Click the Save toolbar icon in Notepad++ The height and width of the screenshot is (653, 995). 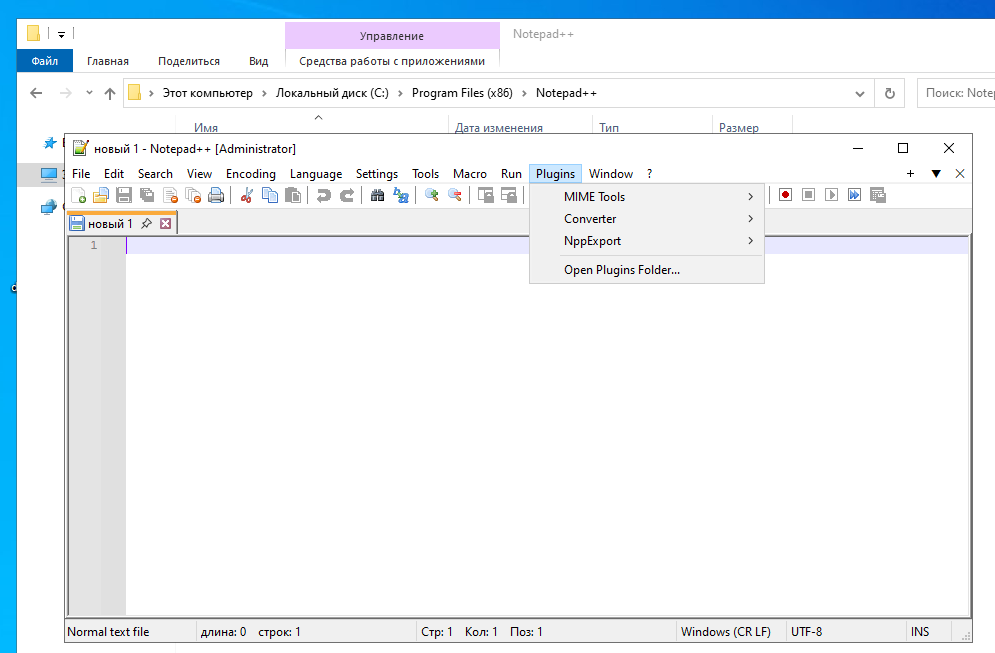(x=124, y=195)
